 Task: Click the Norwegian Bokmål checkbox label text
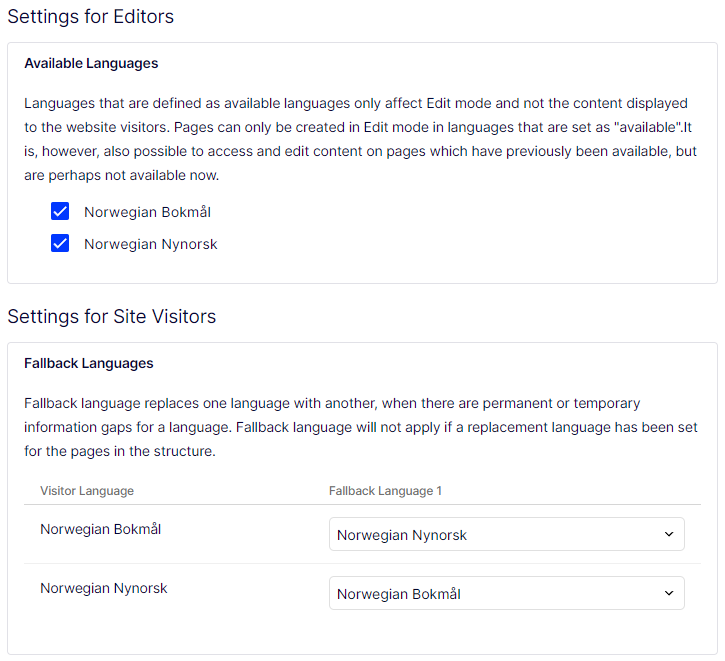coord(147,212)
